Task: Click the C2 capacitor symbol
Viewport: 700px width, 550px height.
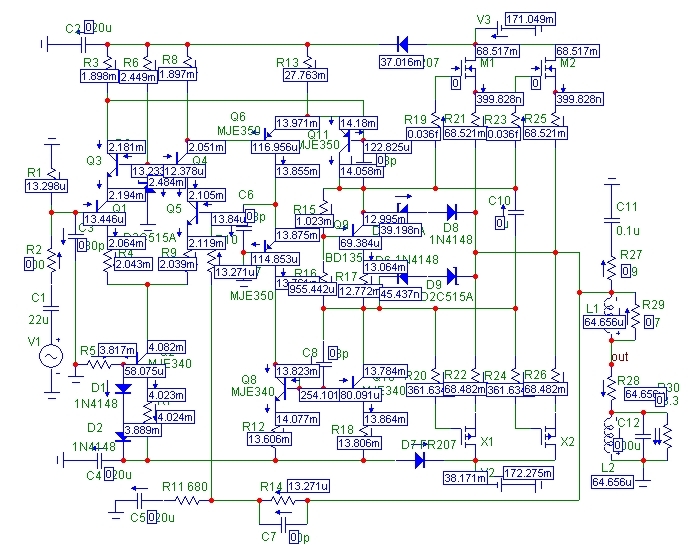Action: pos(83,45)
